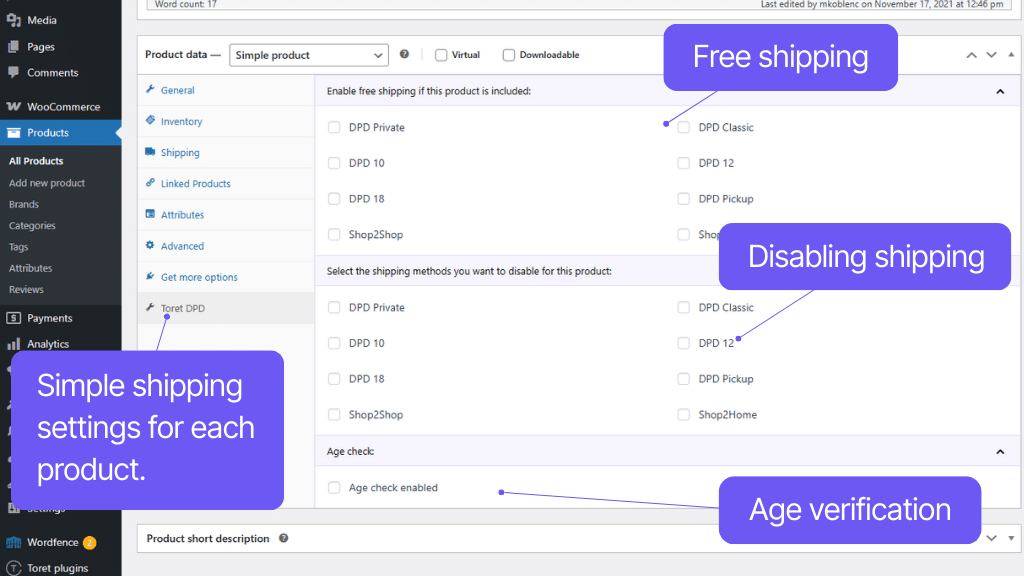Click the WooCommerce logo icon
Viewport: 1024px width, 576px height.
[x=14, y=106]
